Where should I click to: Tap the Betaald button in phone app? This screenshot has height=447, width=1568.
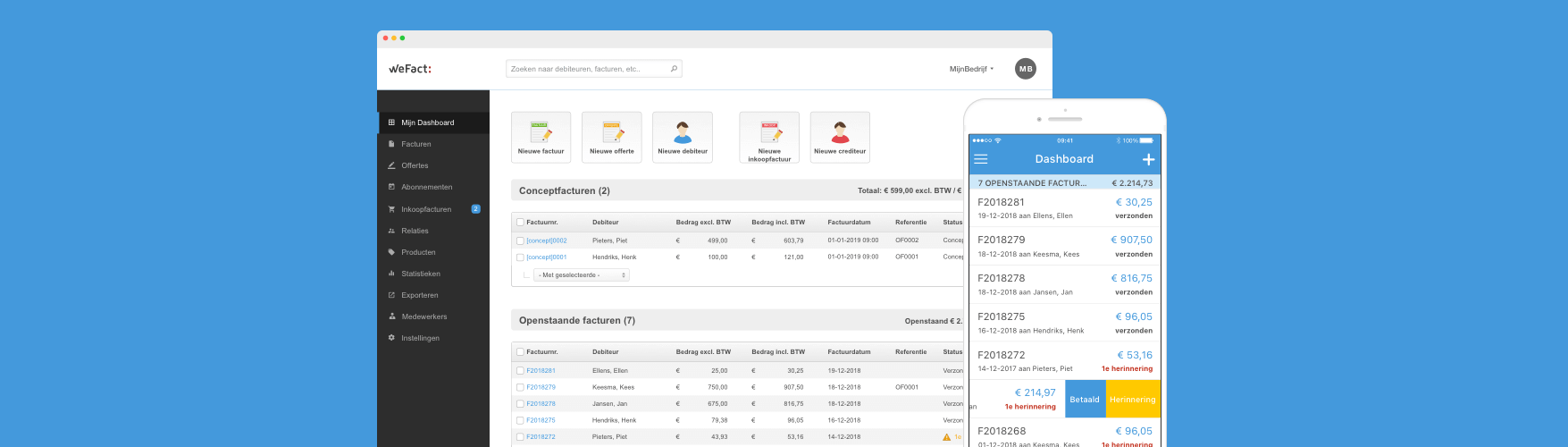1085,400
